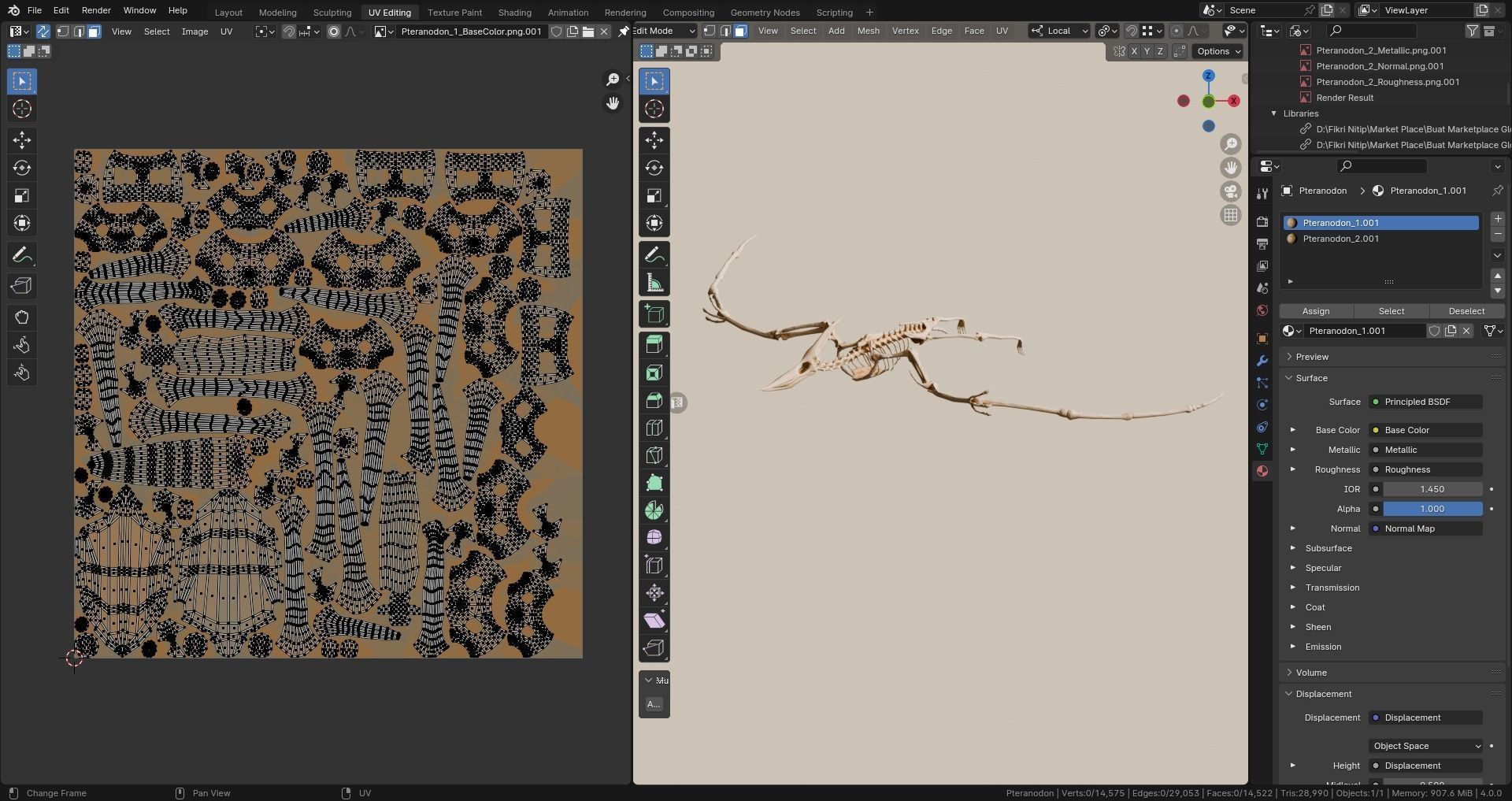Select the Shear tool
This screenshot has height=801, width=1512.
pyautogui.click(x=654, y=621)
